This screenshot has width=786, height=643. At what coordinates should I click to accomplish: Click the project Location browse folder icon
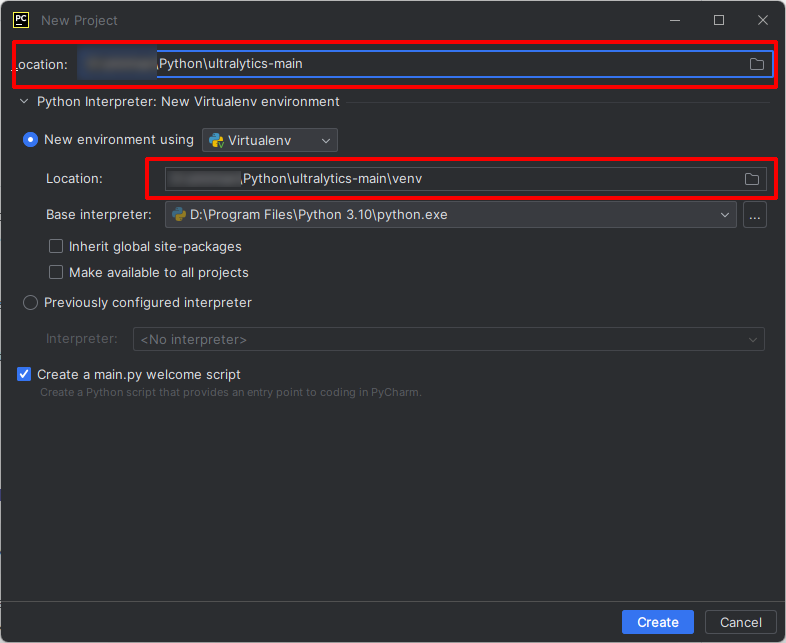click(x=756, y=64)
